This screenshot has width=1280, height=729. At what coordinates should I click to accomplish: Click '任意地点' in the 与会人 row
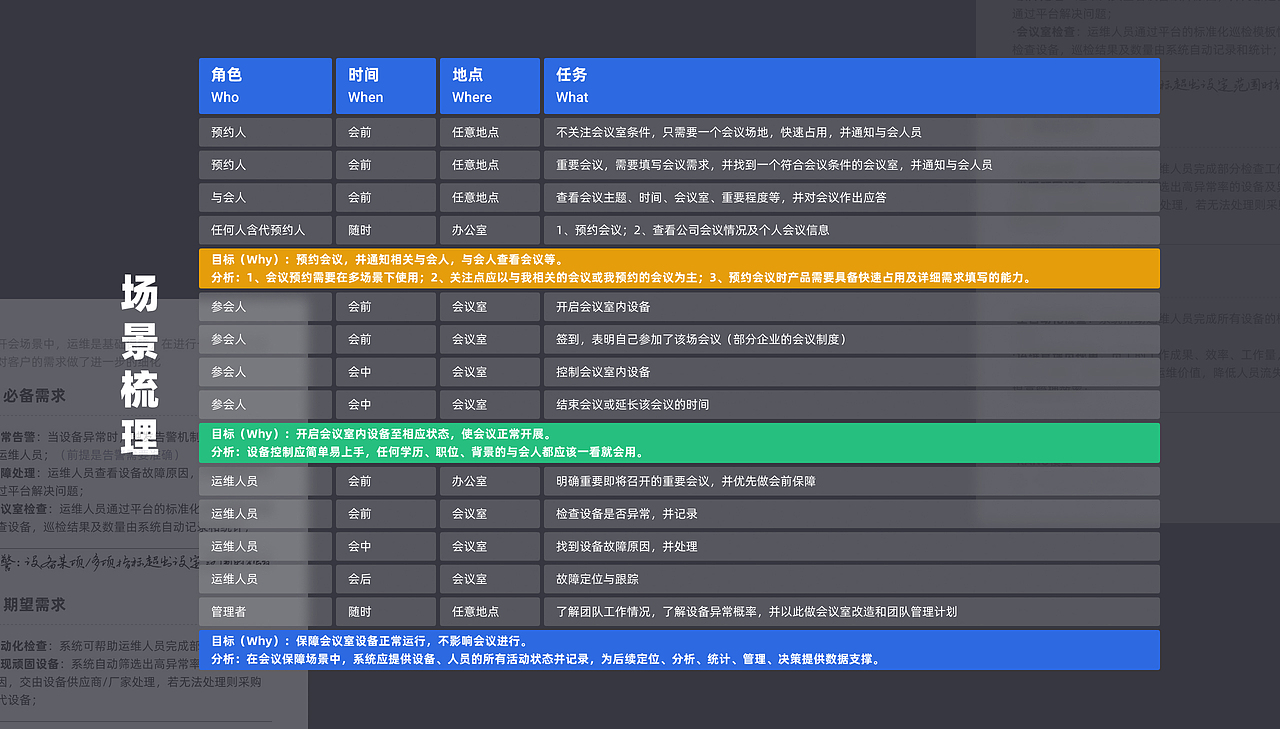tap(490, 197)
